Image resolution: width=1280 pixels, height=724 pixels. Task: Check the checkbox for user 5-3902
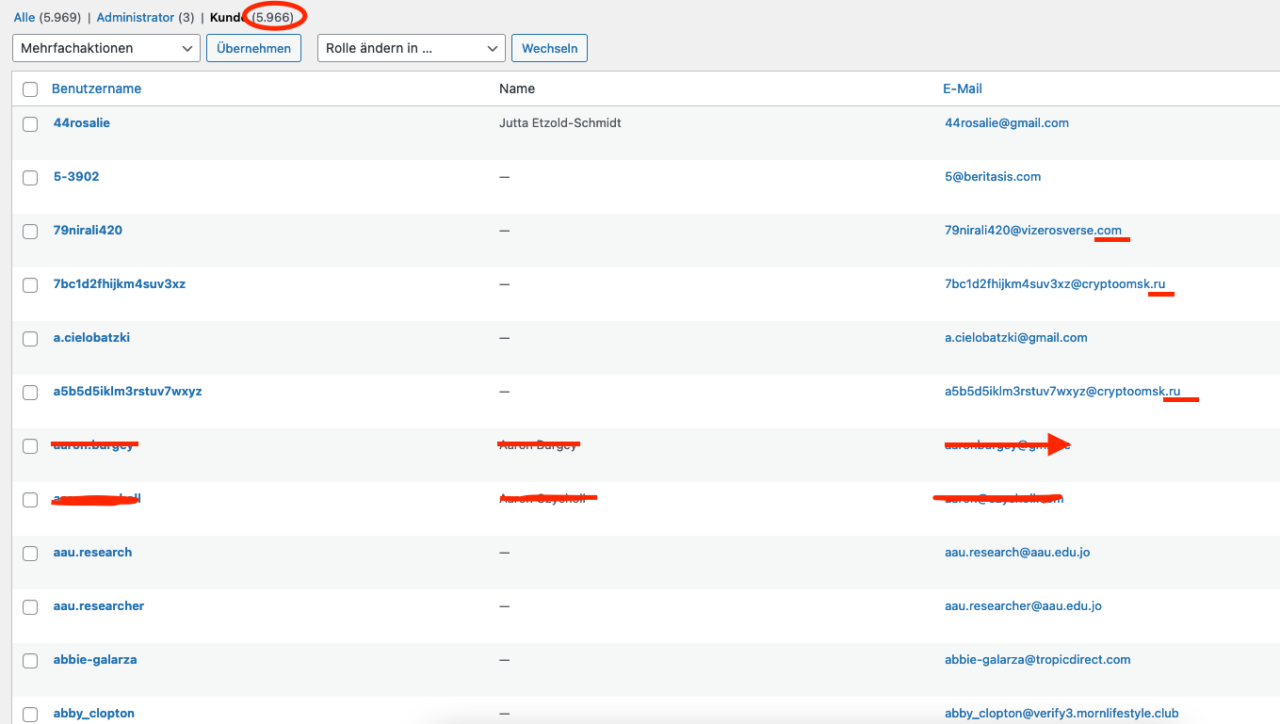pos(29,177)
